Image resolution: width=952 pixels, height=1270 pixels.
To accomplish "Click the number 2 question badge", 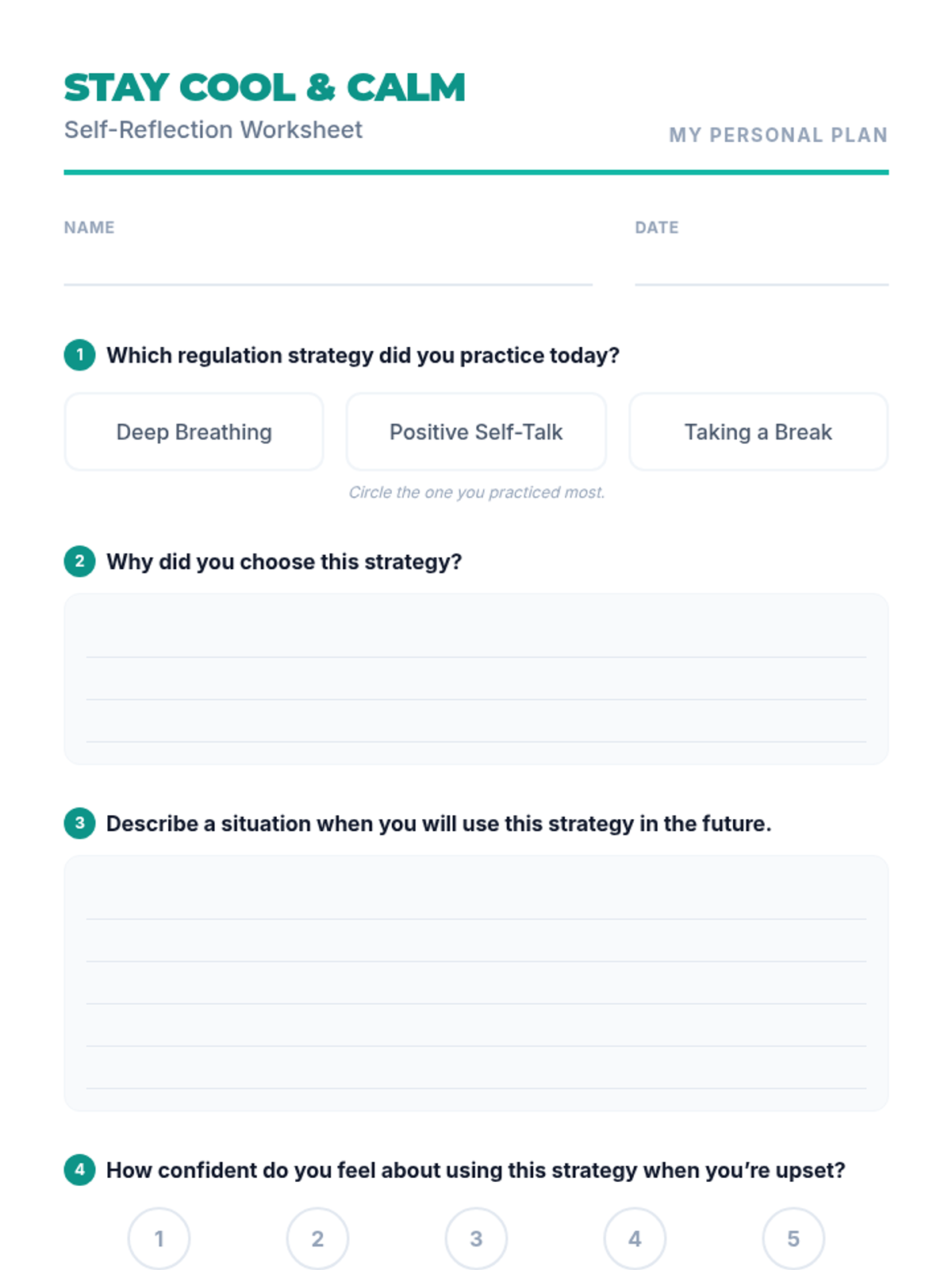I will click(79, 561).
